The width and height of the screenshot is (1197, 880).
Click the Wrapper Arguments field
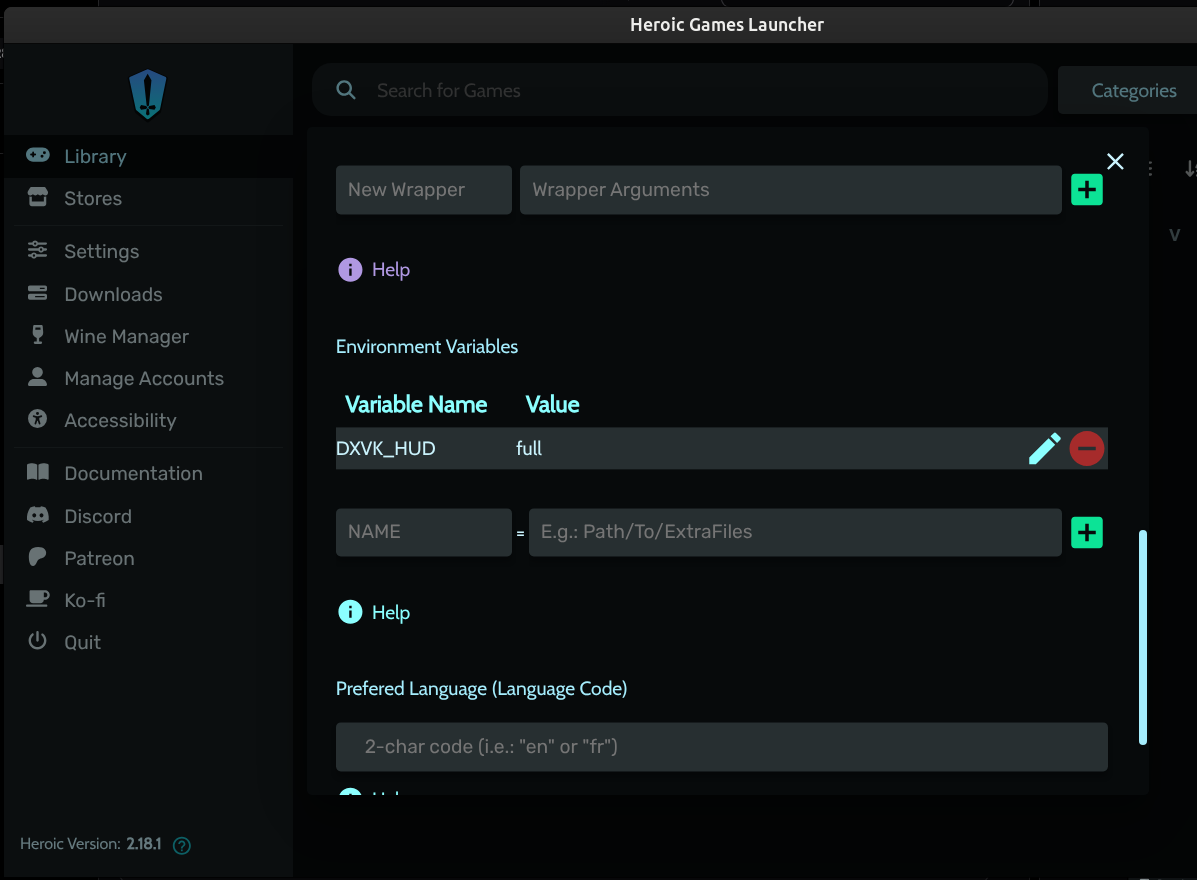coord(791,190)
